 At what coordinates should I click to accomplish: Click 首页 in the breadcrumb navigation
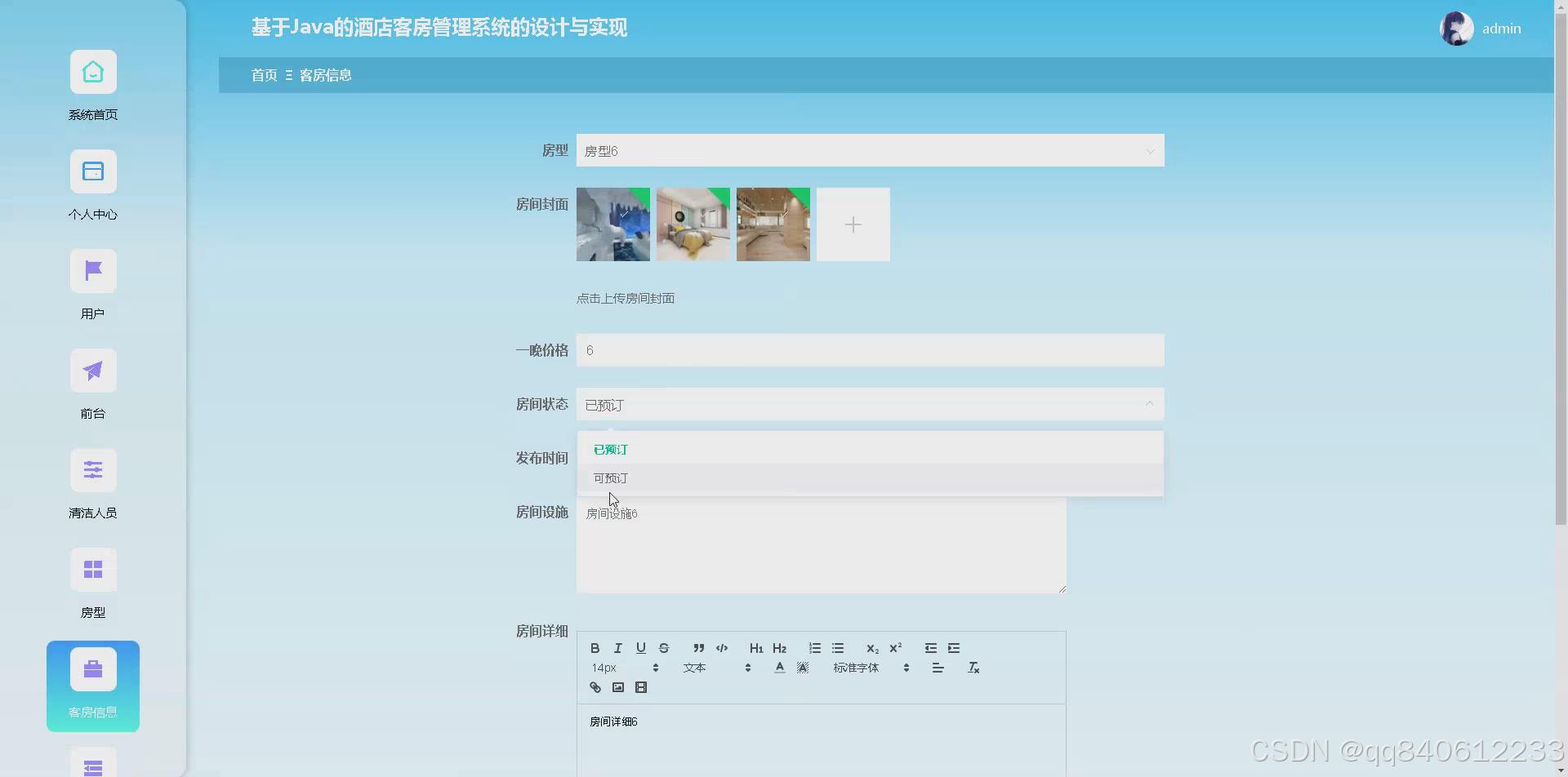[x=263, y=74]
